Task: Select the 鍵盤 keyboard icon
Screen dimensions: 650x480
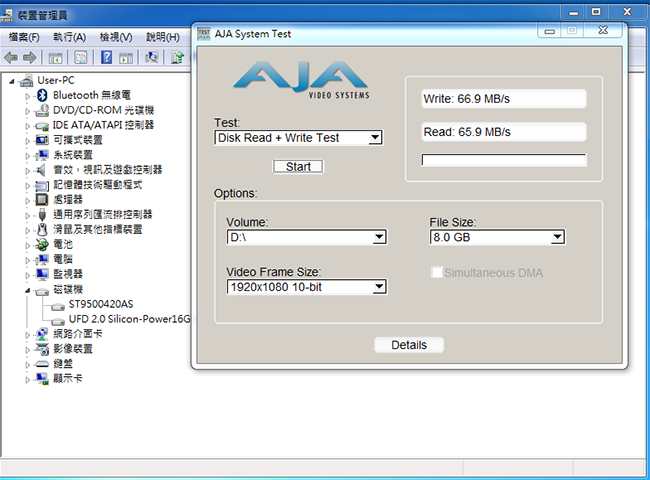Action: click(x=42, y=364)
